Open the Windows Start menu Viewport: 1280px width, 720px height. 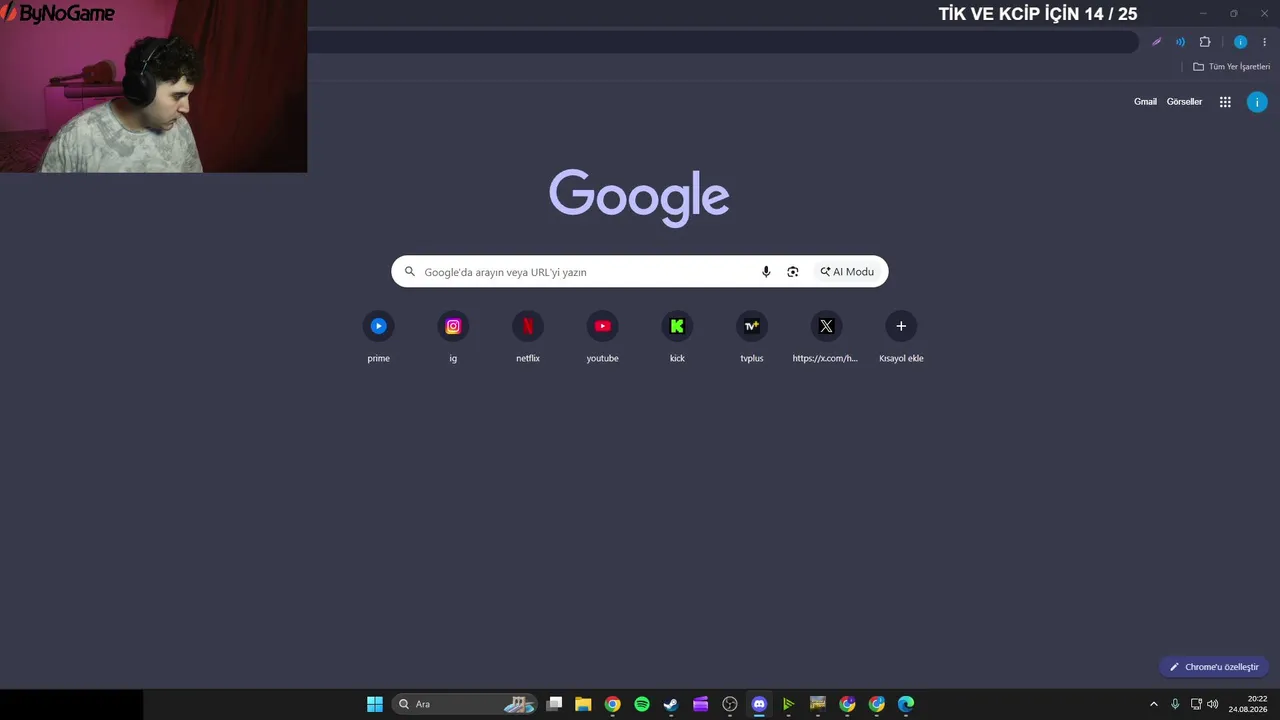click(x=375, y=704)
